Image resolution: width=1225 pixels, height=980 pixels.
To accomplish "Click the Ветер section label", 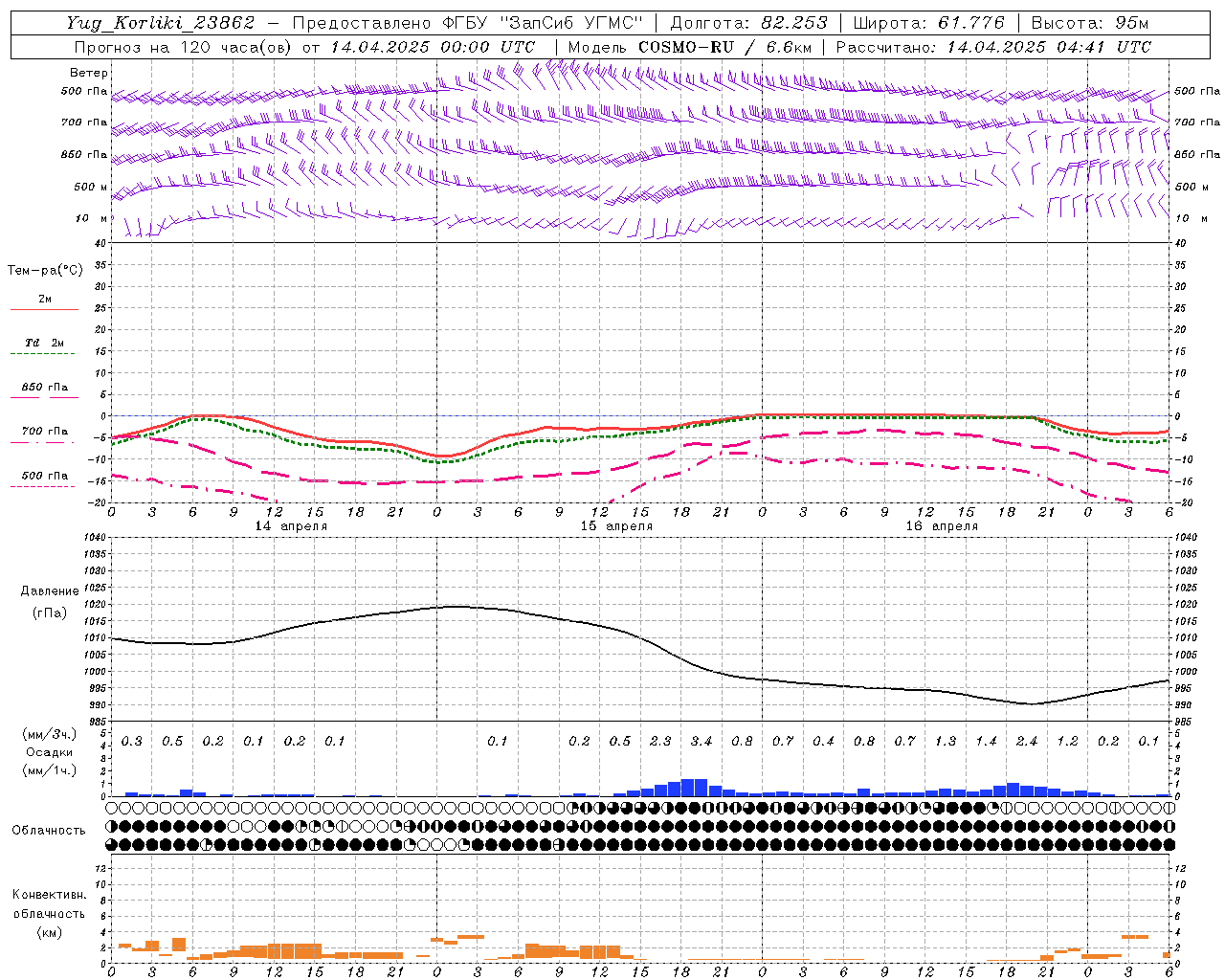I will pyautogui.click(x=89, y=73).
